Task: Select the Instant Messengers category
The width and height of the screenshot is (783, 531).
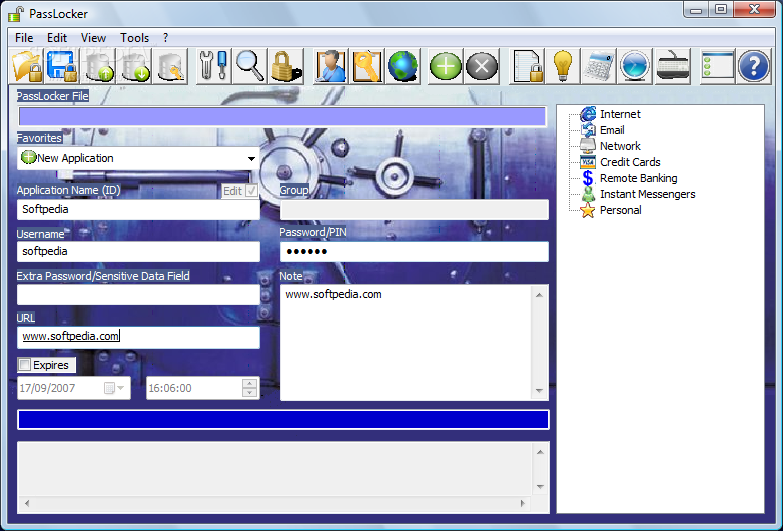Action: click(648, 194)
